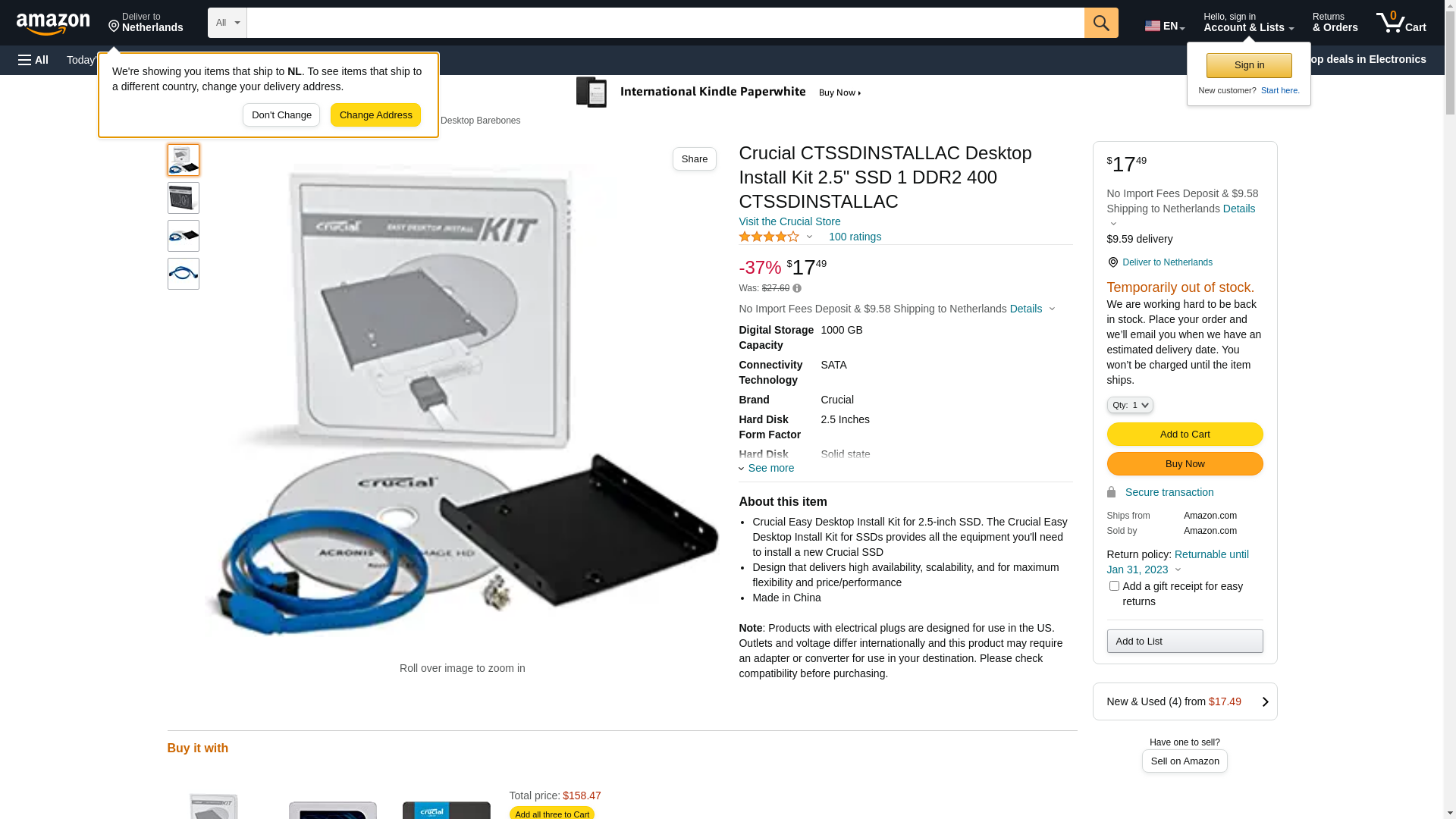This screenshot has height=819, width=1456.
Task: Open the Qty quantity dropdown
Action: 1130,405
